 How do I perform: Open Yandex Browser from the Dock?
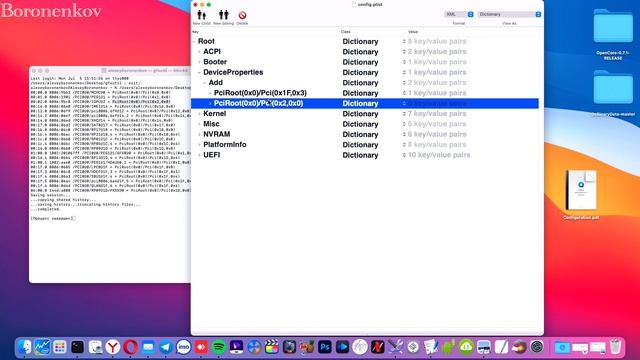point(113,347)
